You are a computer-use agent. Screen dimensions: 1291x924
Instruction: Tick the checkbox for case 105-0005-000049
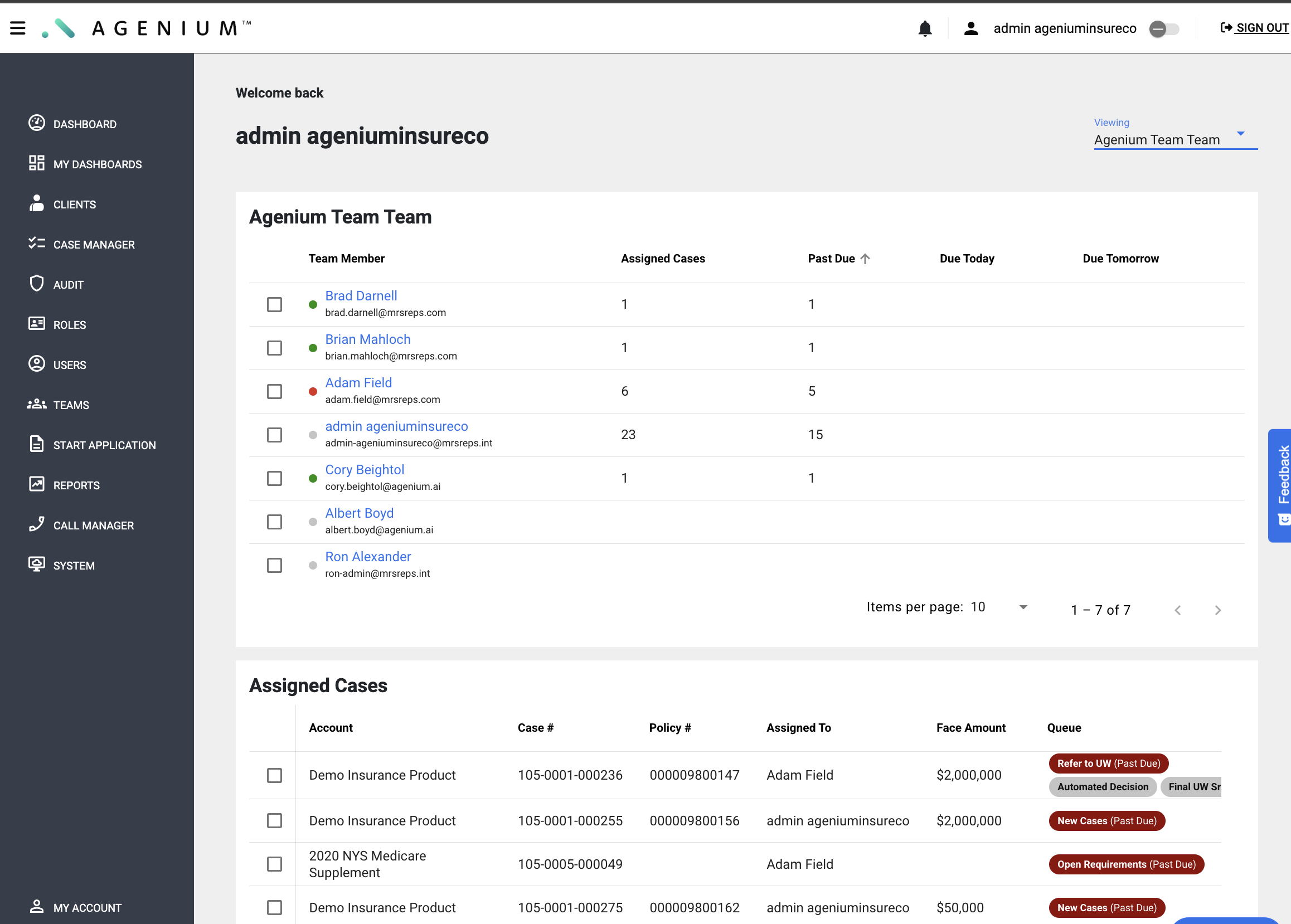click(274, 864)
